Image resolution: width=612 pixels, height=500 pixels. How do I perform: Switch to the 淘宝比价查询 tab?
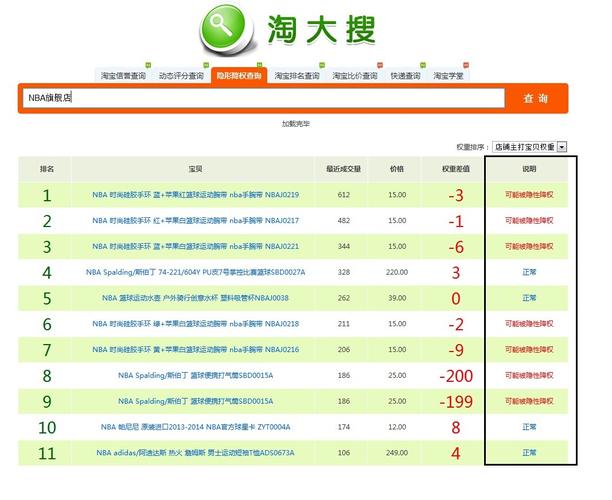coord(355,76)
